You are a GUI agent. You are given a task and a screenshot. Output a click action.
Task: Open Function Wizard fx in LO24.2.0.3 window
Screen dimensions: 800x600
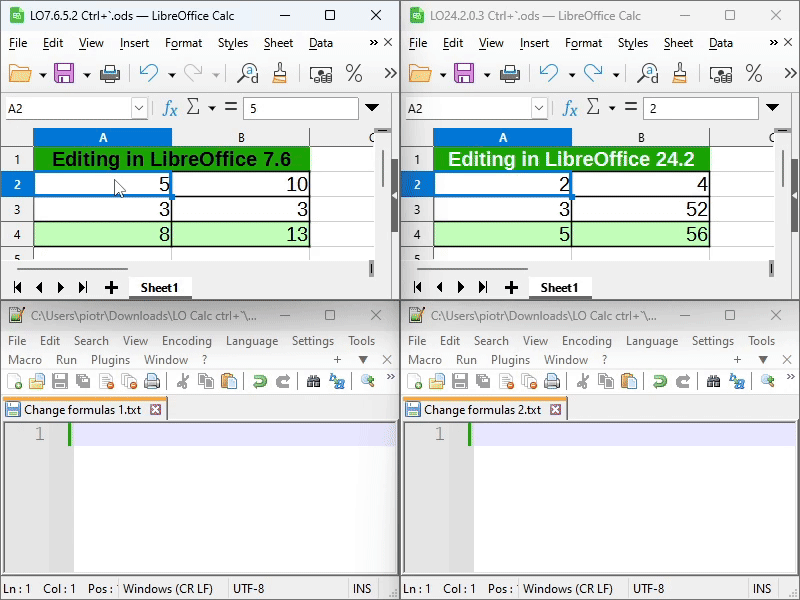pyautogui.click(x=569, y=108)
